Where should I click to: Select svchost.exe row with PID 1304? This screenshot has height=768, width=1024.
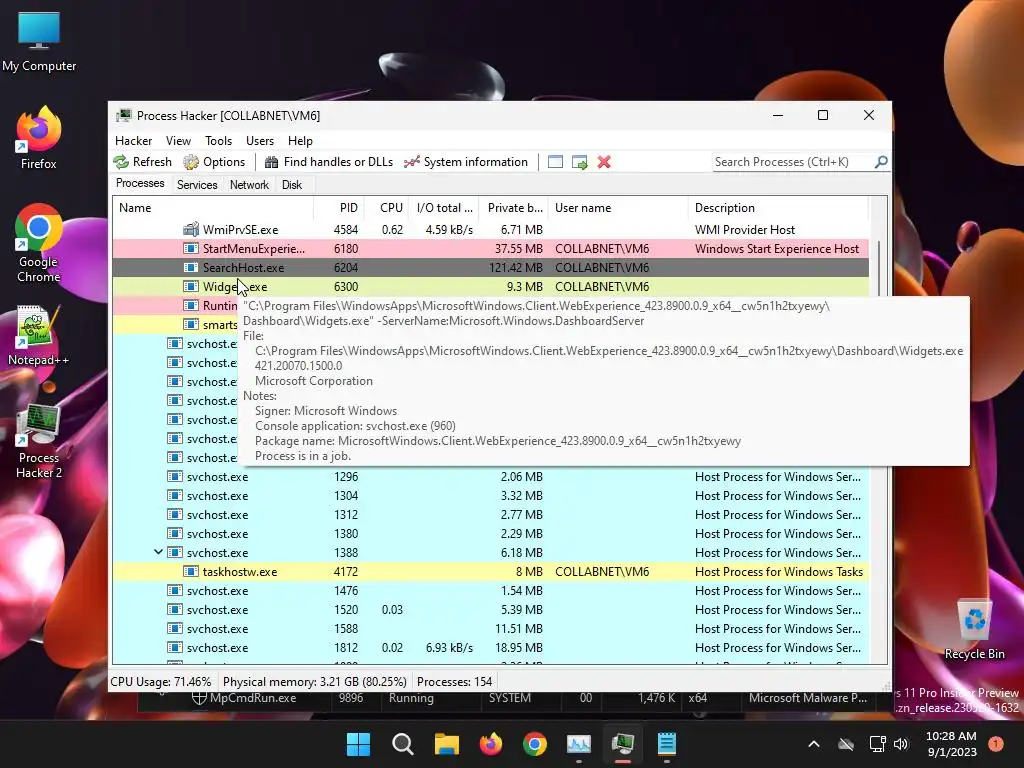(491, 496)
